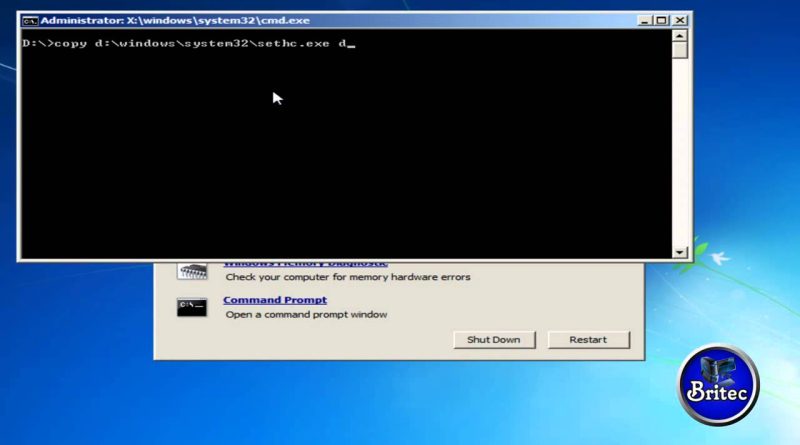Click the Restart button
The width and height of the screenshot is (800, 445).
coord(588,340)
